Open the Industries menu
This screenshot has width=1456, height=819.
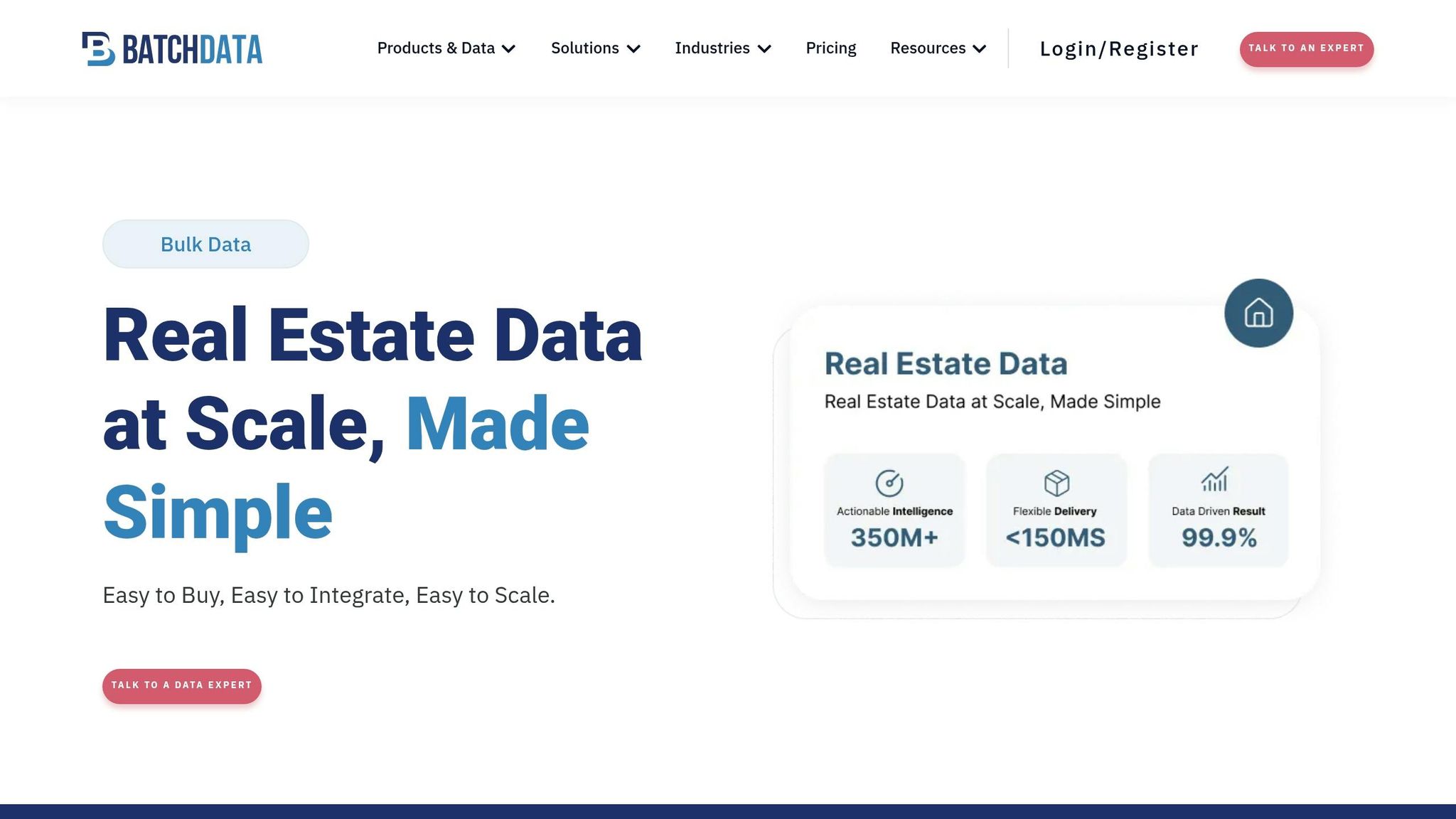[x=723, y=48]
